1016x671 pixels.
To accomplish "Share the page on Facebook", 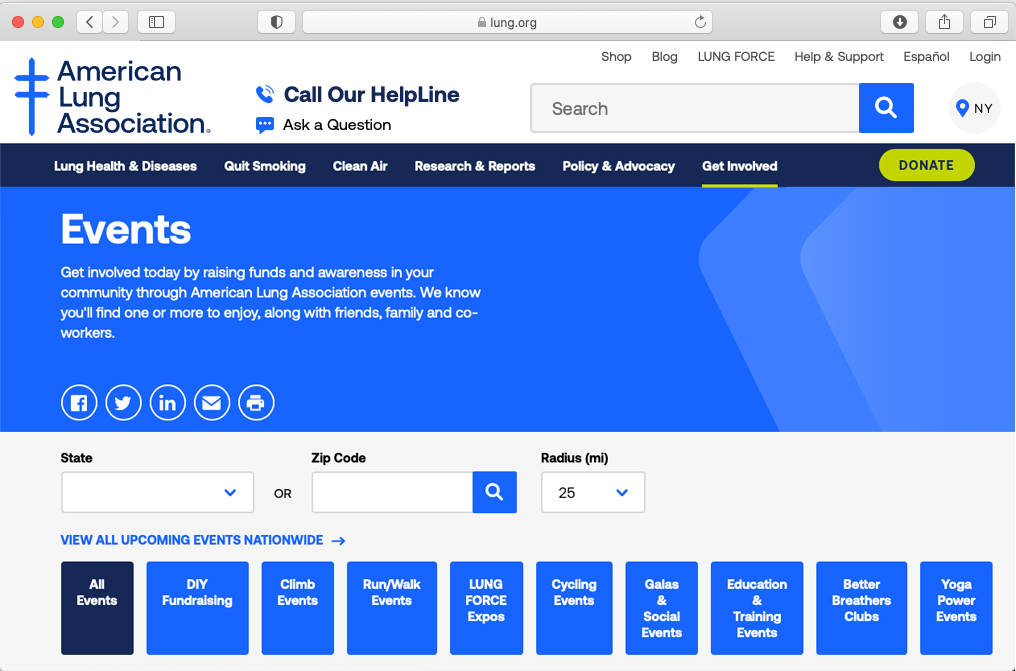I will tap(79, 403).
